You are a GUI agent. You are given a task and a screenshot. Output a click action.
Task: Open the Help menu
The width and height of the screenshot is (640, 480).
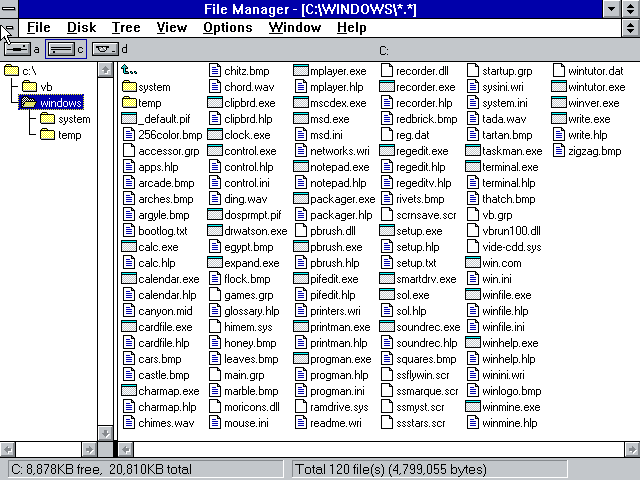pyautogui.click(x=351, y=28)
